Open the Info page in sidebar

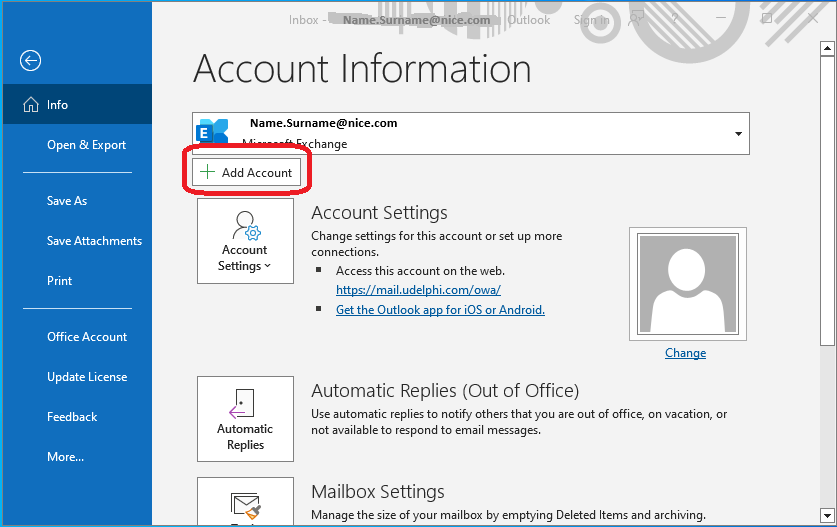(x=77, y=105)
